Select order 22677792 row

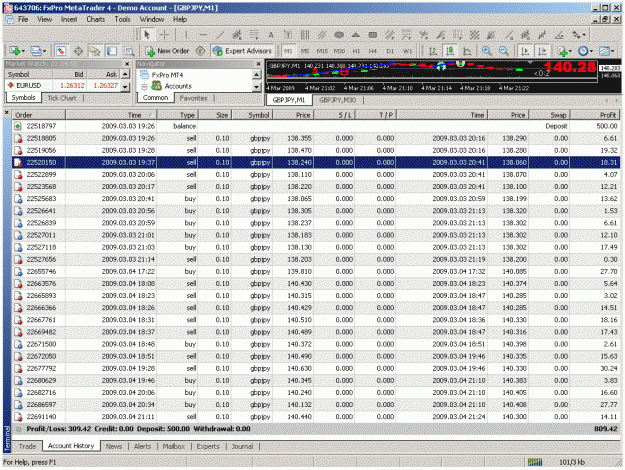pyautogui.click(x=316, y=369)
